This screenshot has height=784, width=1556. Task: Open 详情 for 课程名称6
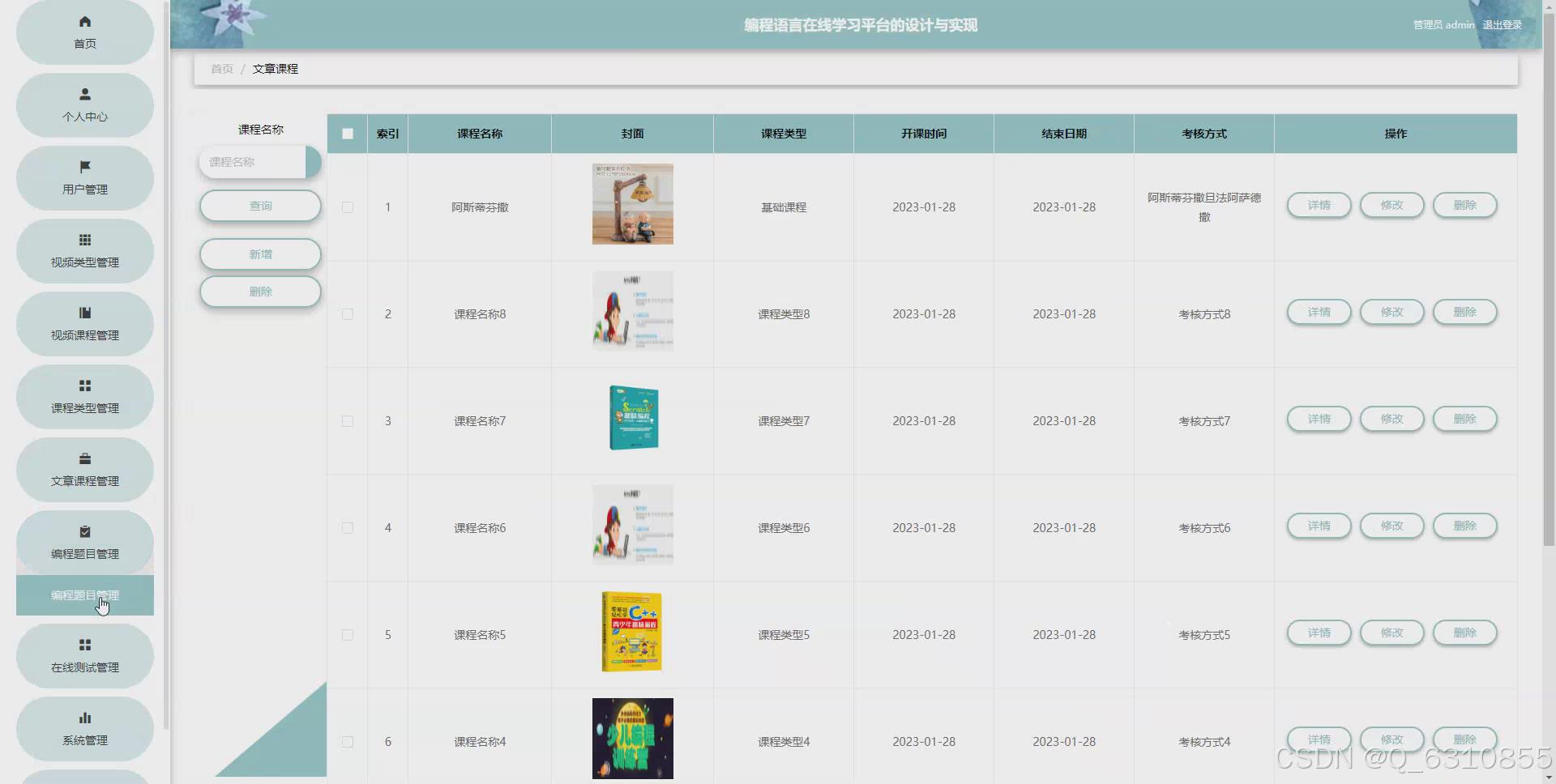click(x=1319, y=526)
